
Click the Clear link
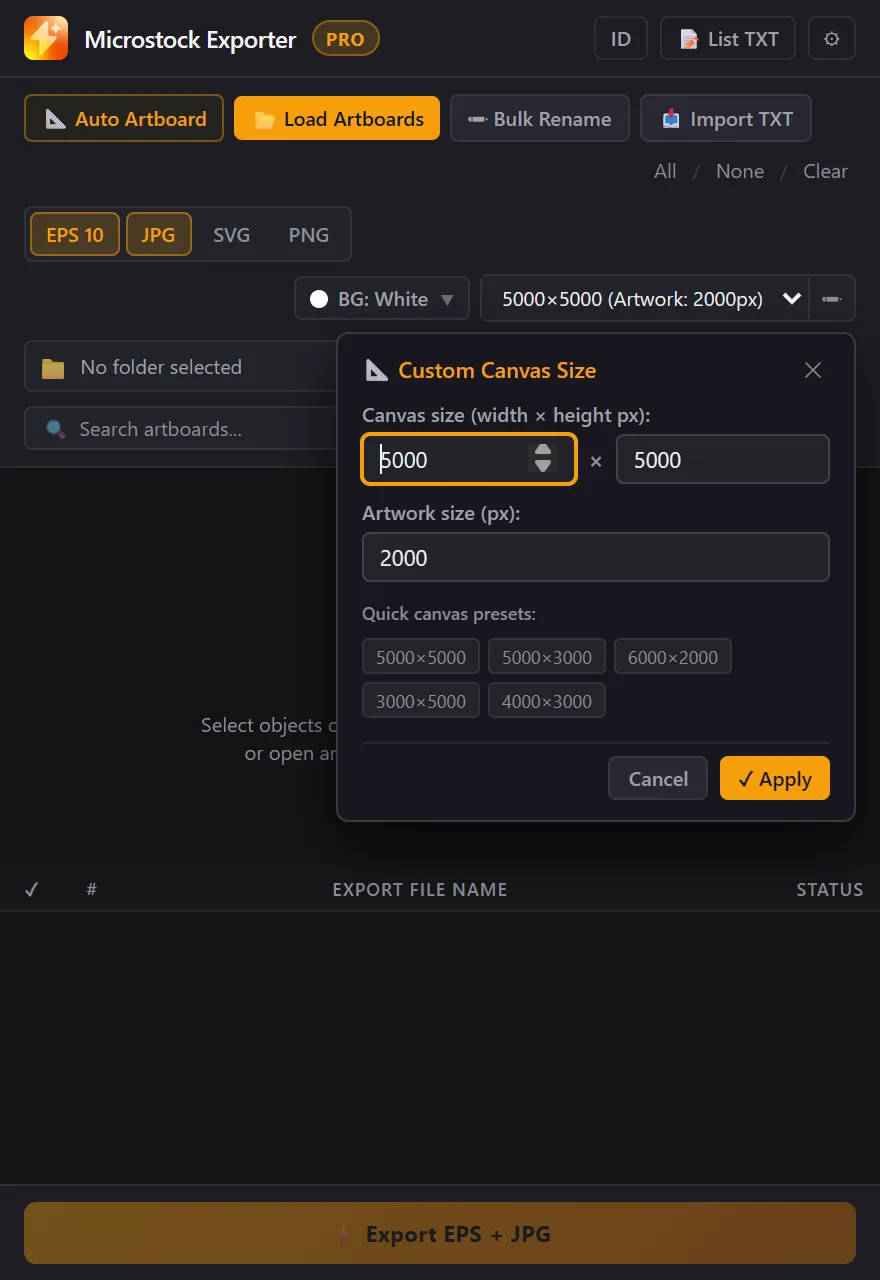click(825, 171)
